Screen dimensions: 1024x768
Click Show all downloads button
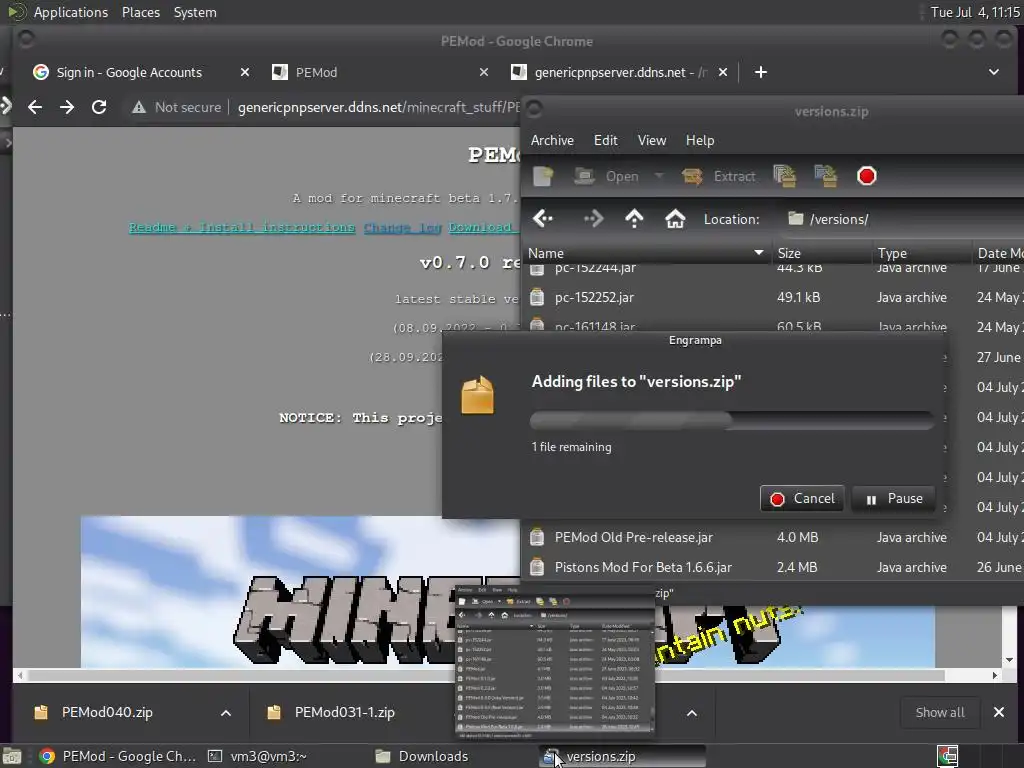point(939,712)
